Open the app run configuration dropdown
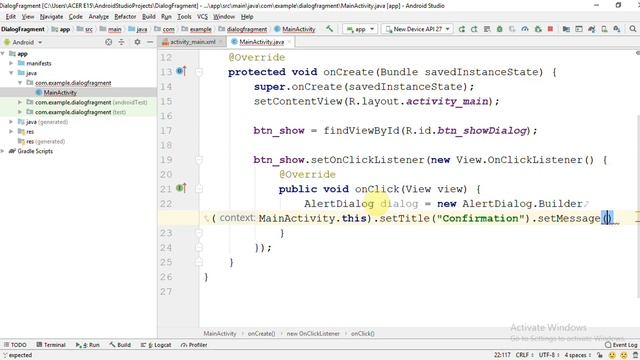Screen dimensions: 640x360 (360, 29)
